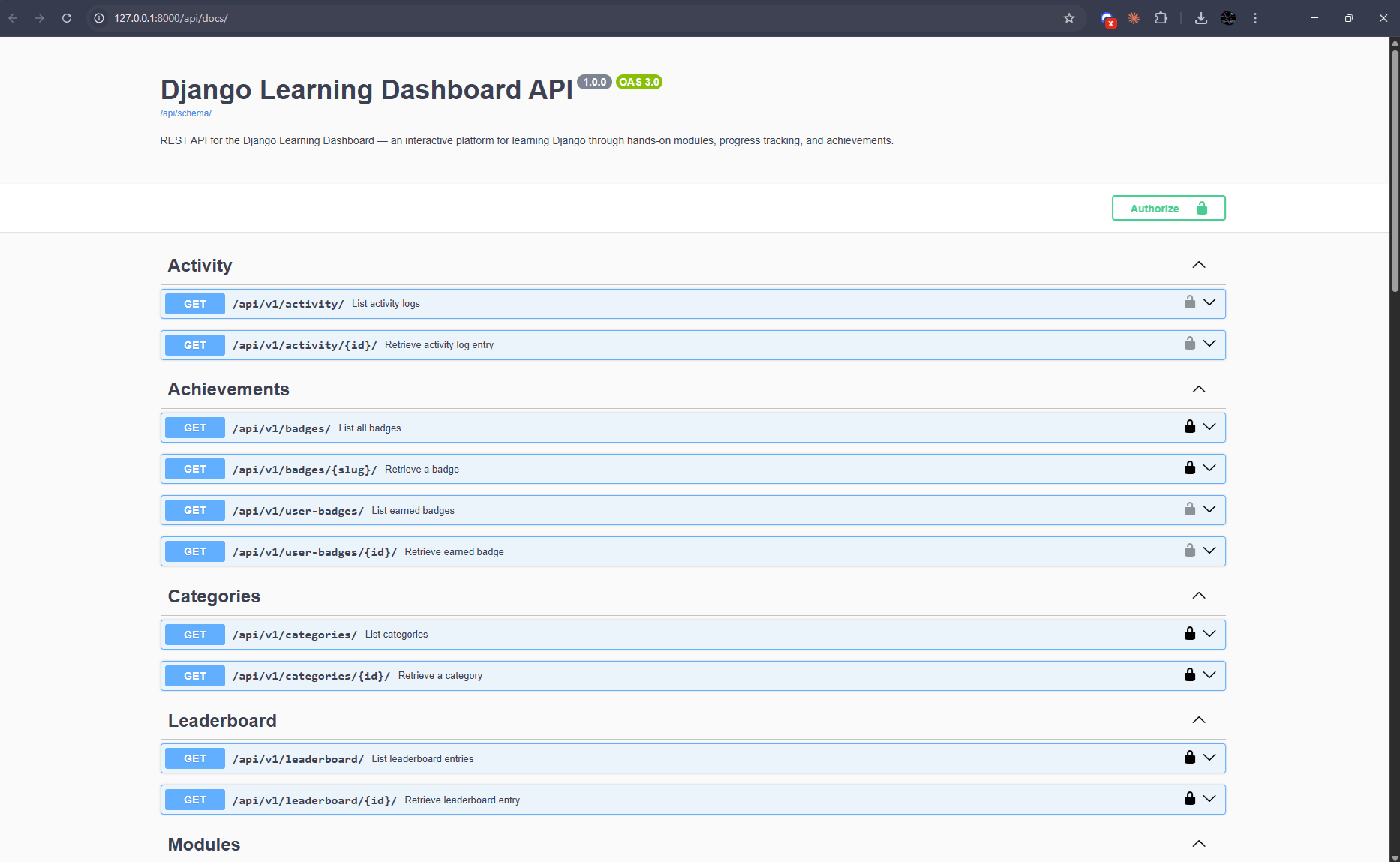Screen dimensions: 1400x862
Task: Open the browser profile avatar
Action: pyautogui.click(x=1228, y=18)
